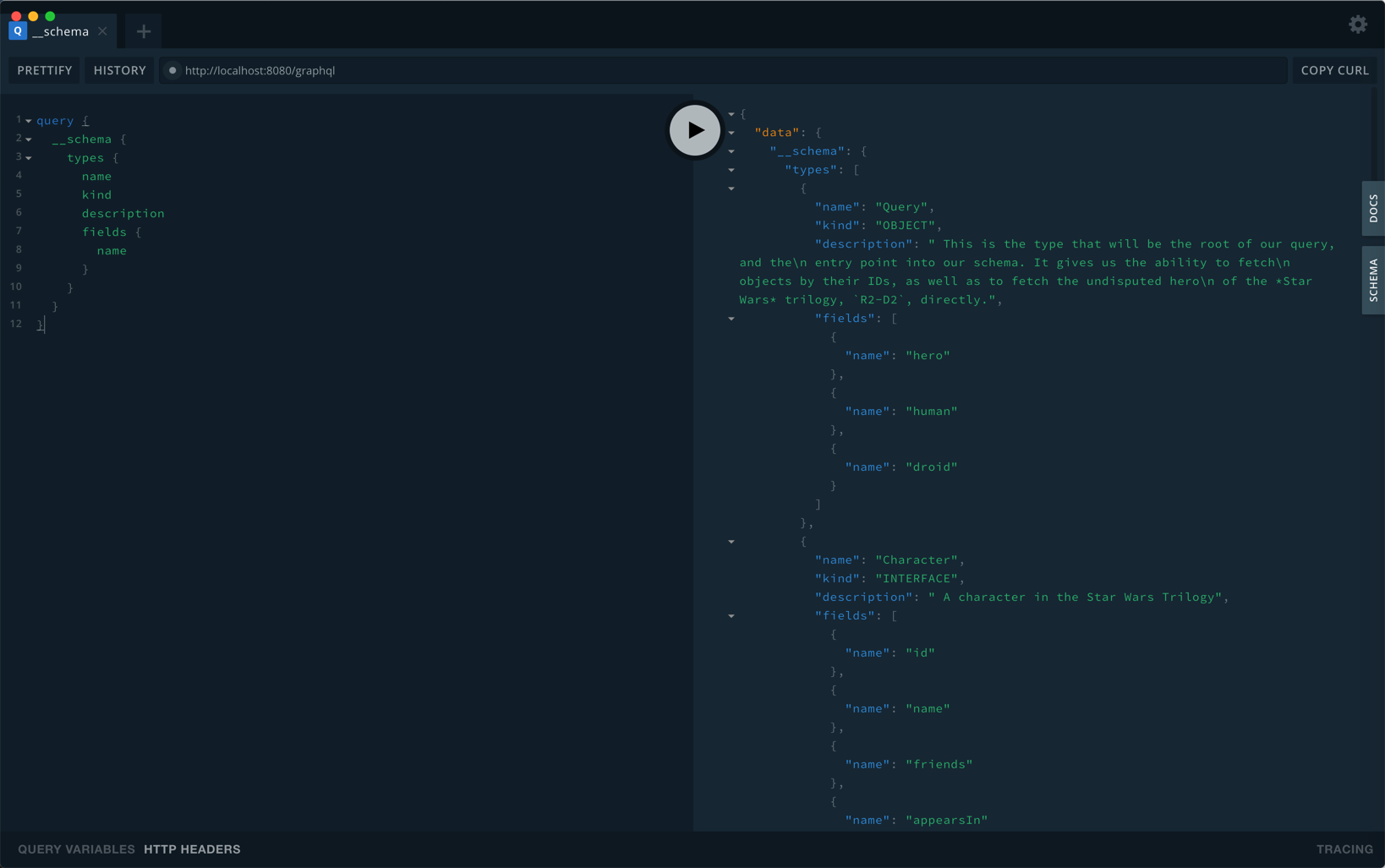This screenshot has height=868, width=1385.
Task: Click "INTERFACE" kind value in response
Action: [917, 579]
